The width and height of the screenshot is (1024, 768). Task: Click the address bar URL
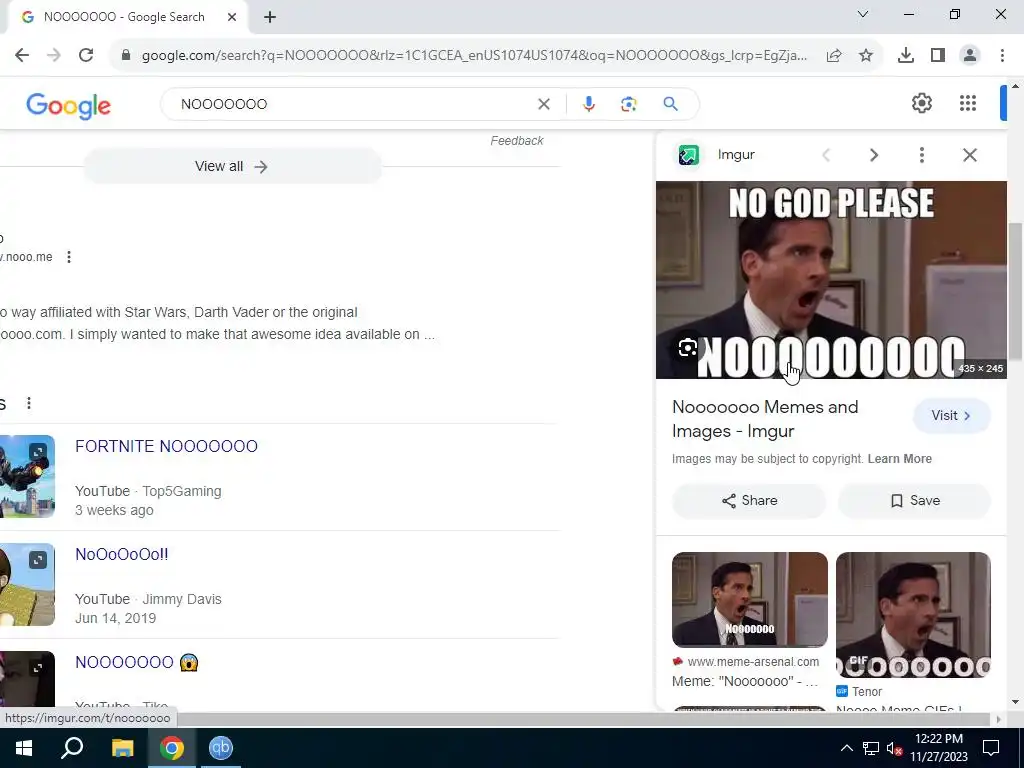(474, 56)
